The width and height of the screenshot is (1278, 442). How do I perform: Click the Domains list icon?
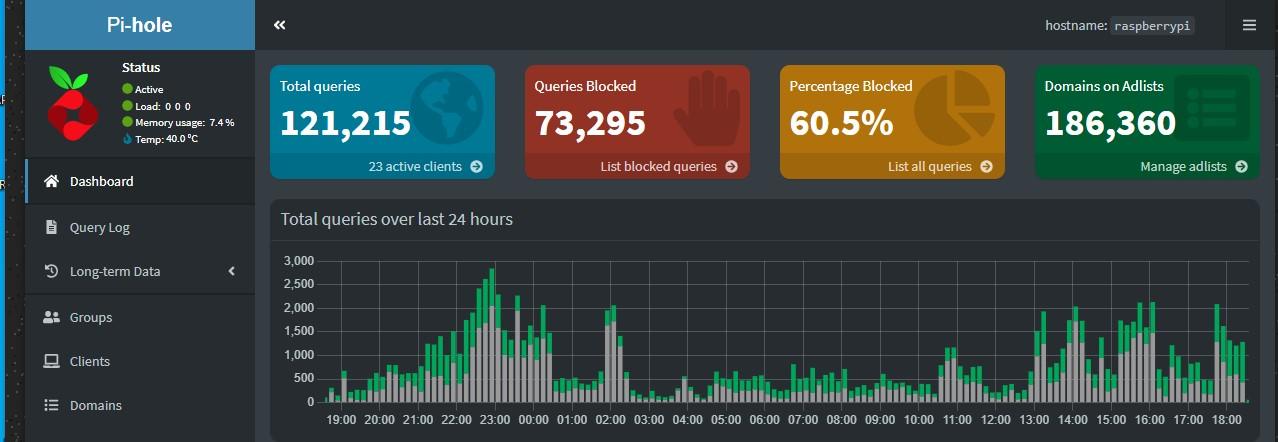52,405
